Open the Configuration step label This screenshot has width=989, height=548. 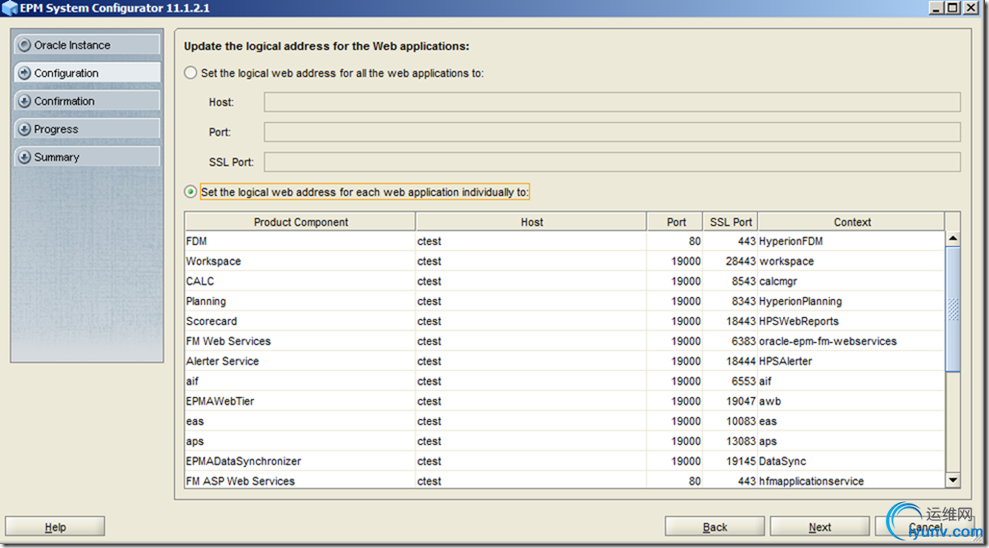(x=66, y=73)
